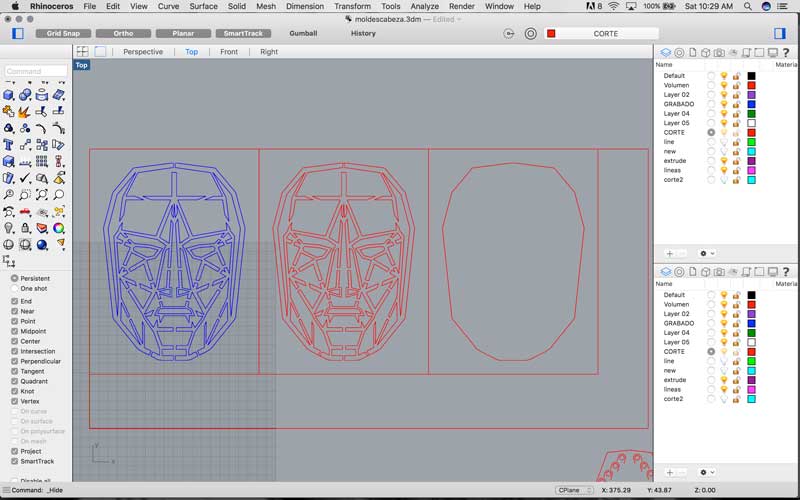Open the Transform menu
The width and height of the screenshot is (800, 500).
pyautogui.click(x=353, y=6)
